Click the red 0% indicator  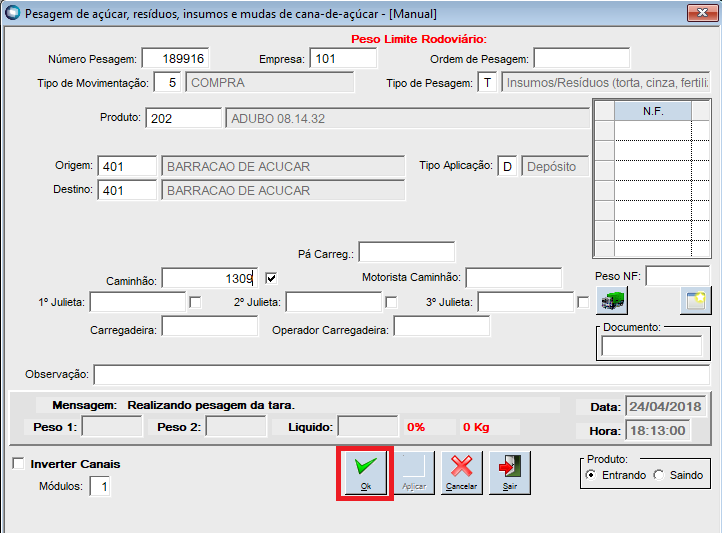[416, 427]
